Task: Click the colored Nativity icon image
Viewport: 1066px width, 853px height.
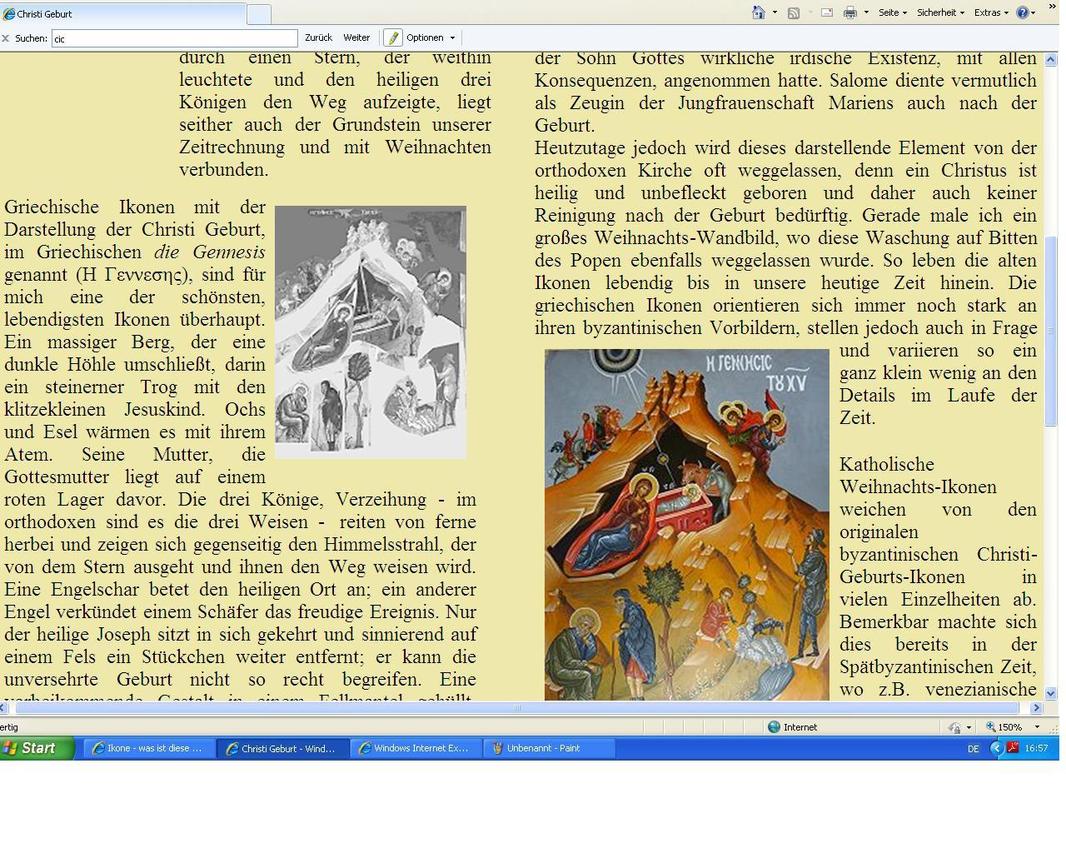Action: [686, 524]
